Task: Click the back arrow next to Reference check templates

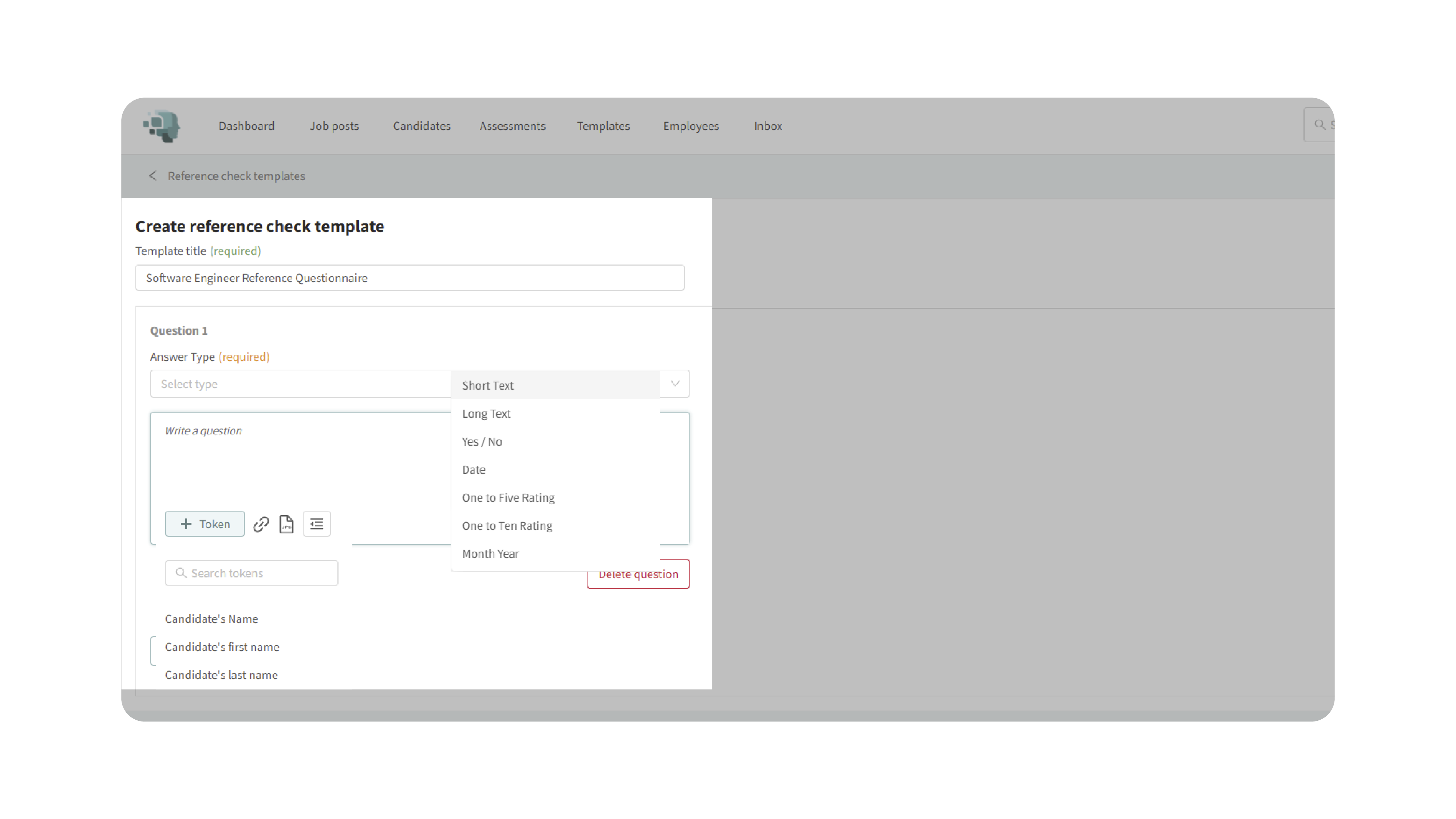Action: [x=153, y=176]
